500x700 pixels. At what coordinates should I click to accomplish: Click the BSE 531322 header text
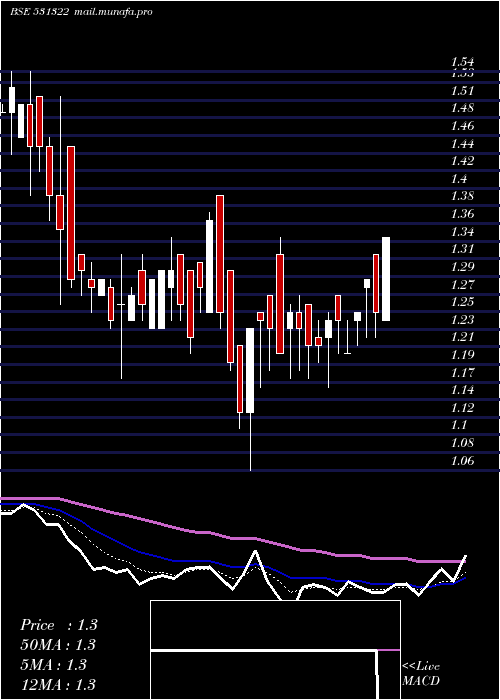(x=39, y=12)
